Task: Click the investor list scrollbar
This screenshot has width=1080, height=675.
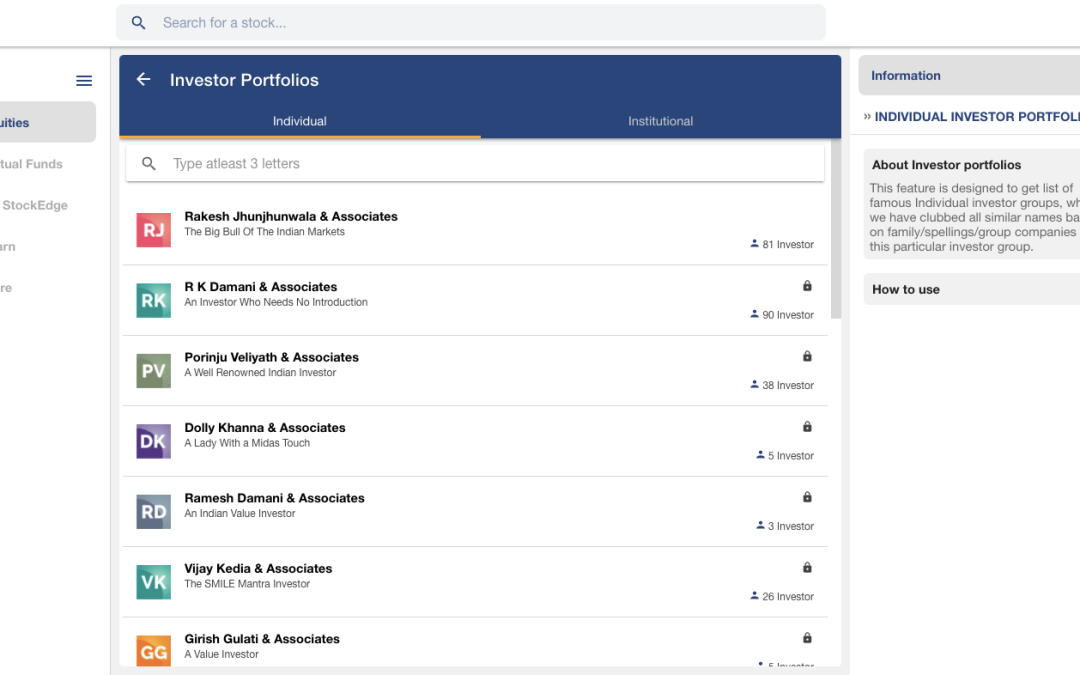Action: [836, 229]
